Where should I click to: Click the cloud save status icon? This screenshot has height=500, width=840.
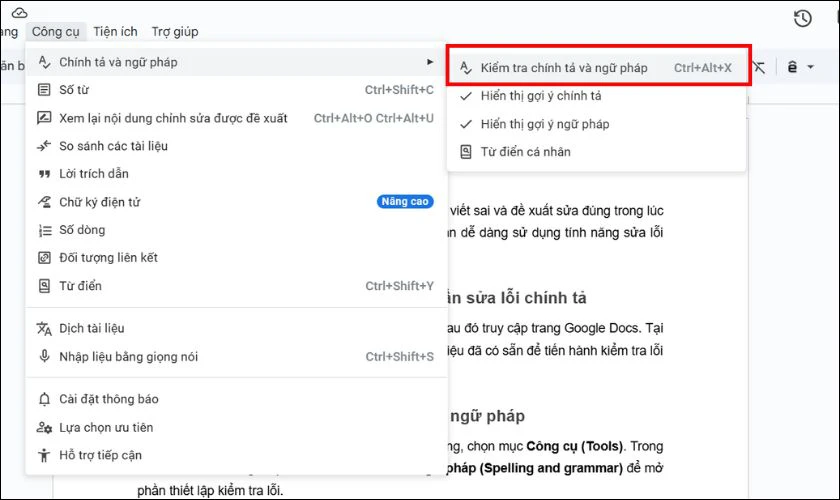point(19,12)
